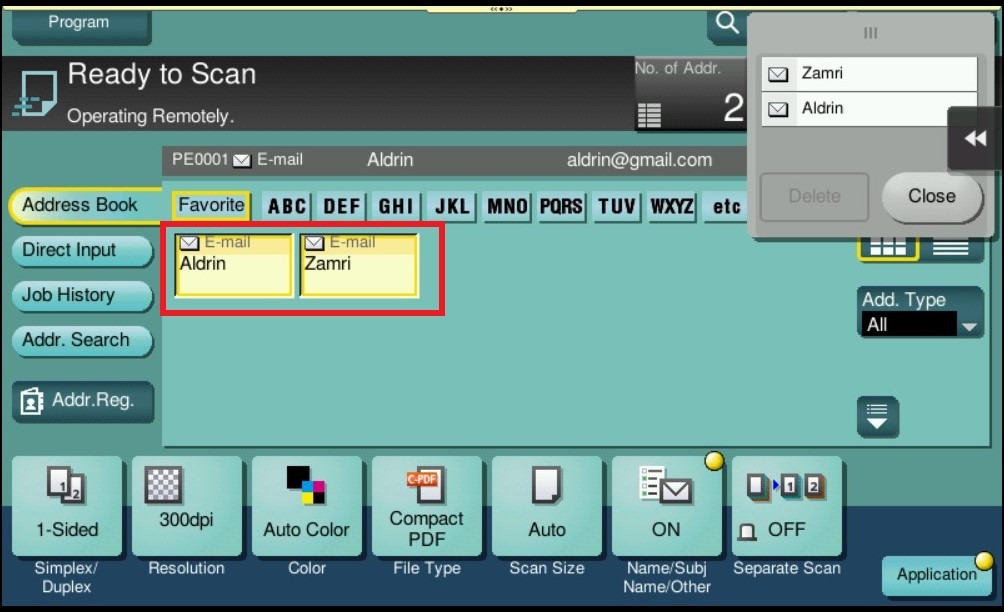Image resolution: width=1004 pixels, height=612 pixels.
Task: Open the Simplex/Duplex 1-Sided setting
Action: pos(67,507)
